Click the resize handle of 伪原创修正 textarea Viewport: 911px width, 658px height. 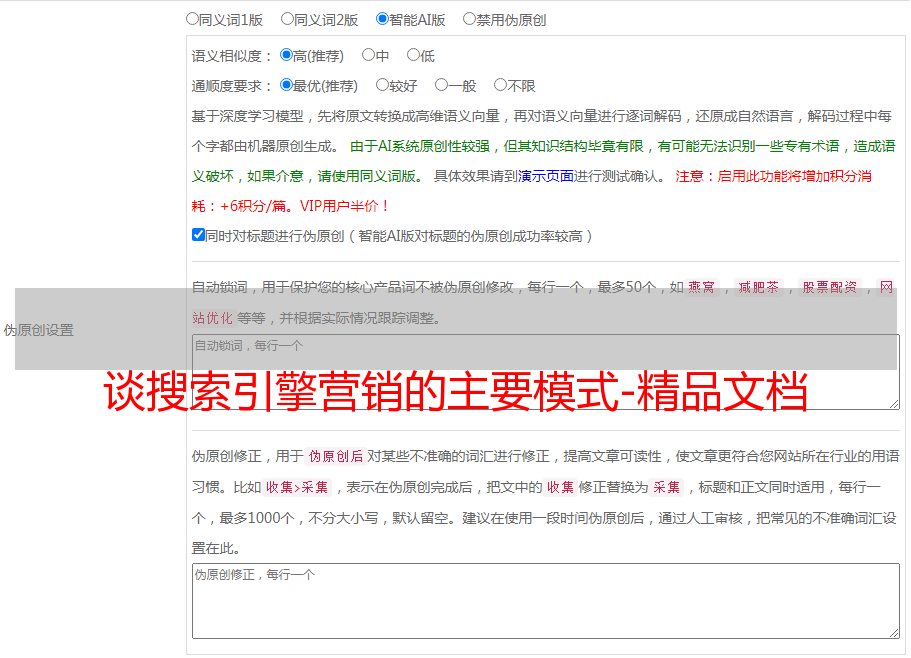point(894,633)
